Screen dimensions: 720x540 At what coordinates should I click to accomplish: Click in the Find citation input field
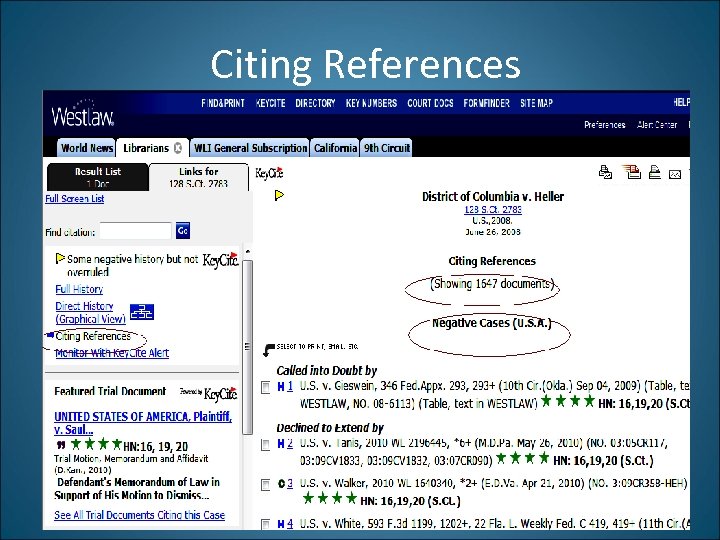pyautogui.click(x=135, y=231)
